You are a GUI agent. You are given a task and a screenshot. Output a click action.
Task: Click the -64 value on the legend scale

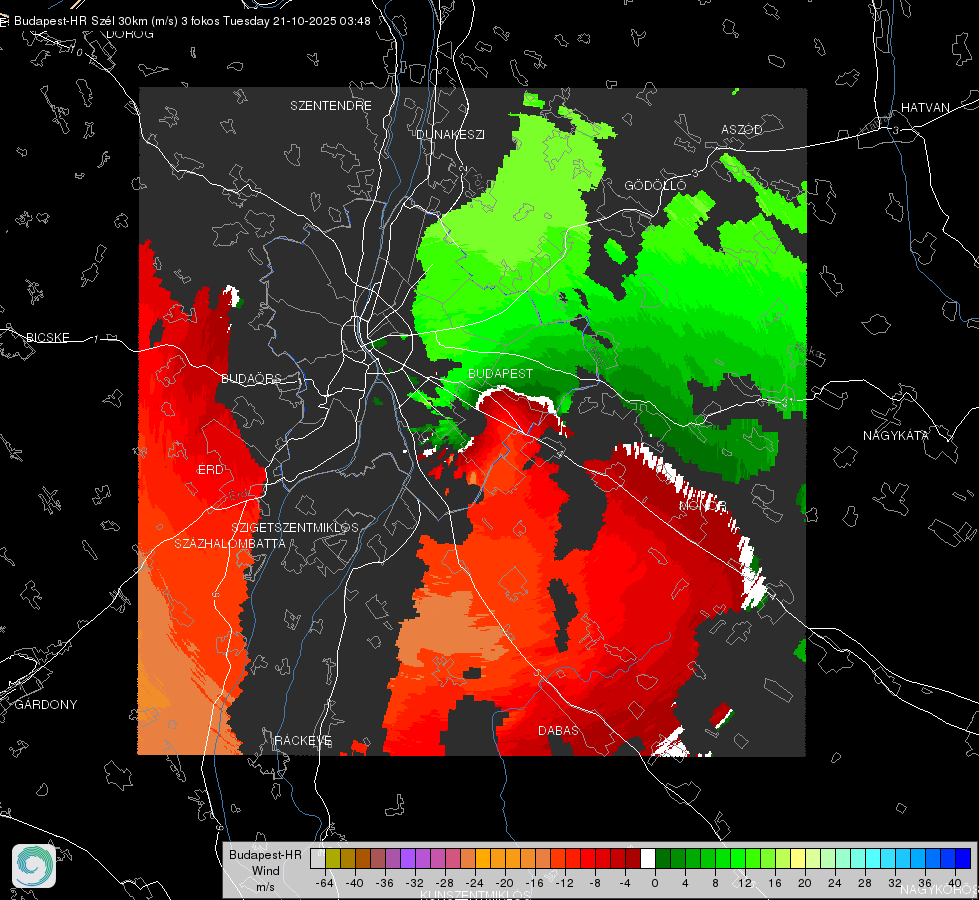(x=325, y=883)
